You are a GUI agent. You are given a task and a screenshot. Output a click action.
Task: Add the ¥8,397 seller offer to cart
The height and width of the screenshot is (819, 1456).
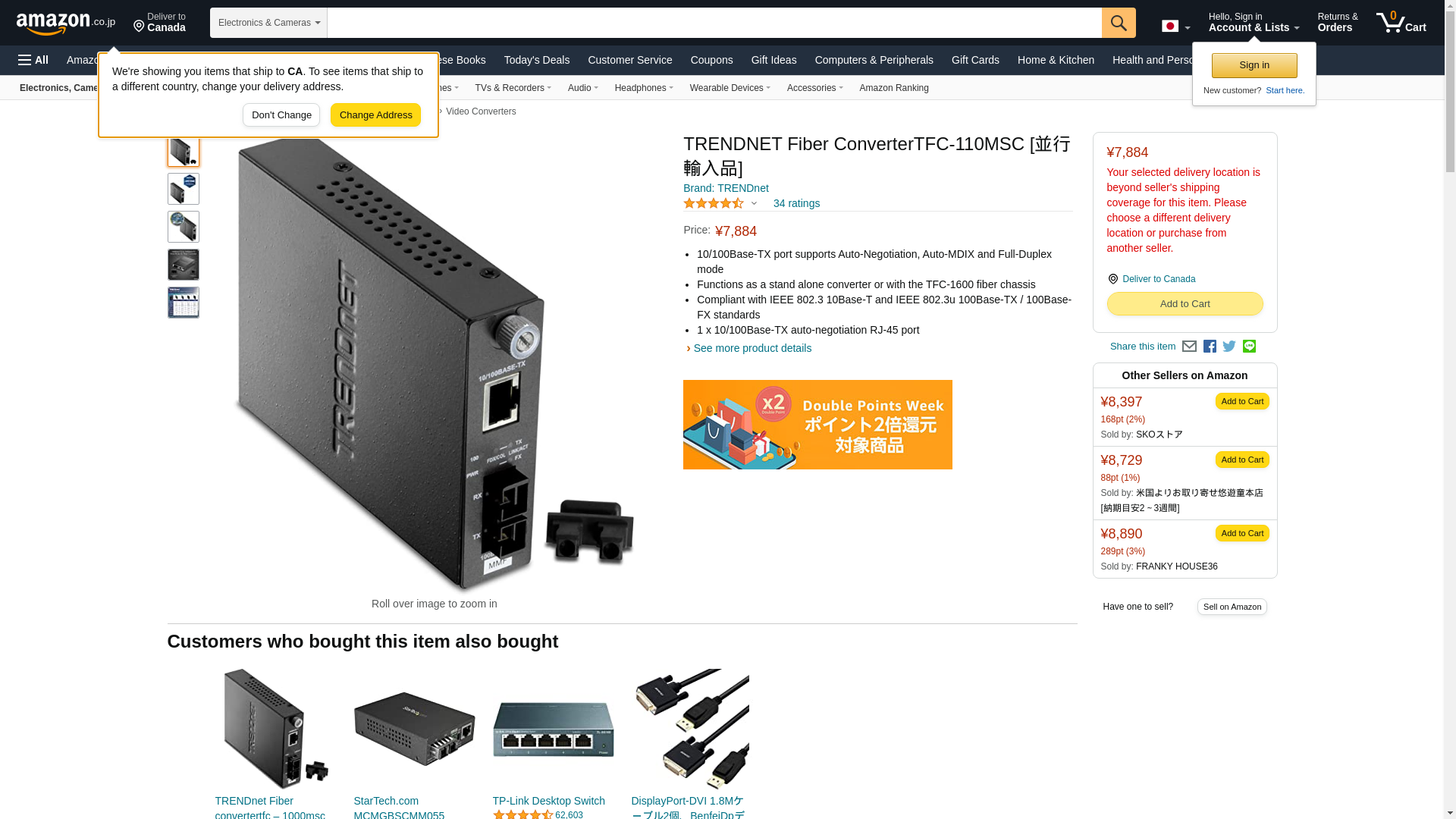[1241, 401]
